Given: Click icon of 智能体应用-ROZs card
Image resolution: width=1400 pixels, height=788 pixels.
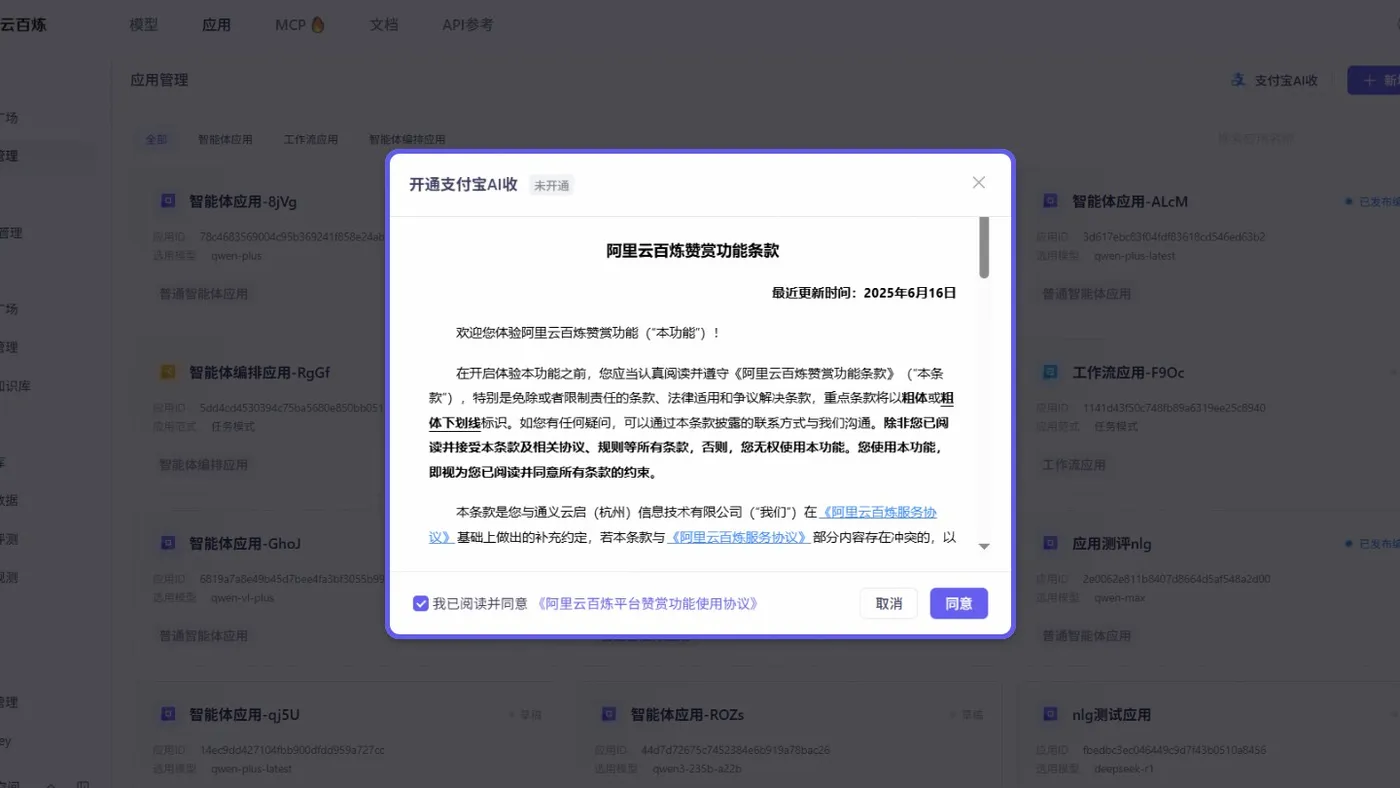Looking at the screenshot, I should tap(609, 714).
